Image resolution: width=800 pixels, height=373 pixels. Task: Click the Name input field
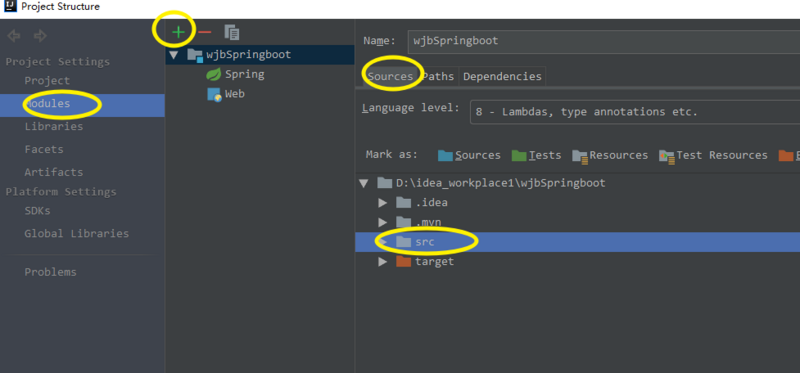(x=604, y=41)
